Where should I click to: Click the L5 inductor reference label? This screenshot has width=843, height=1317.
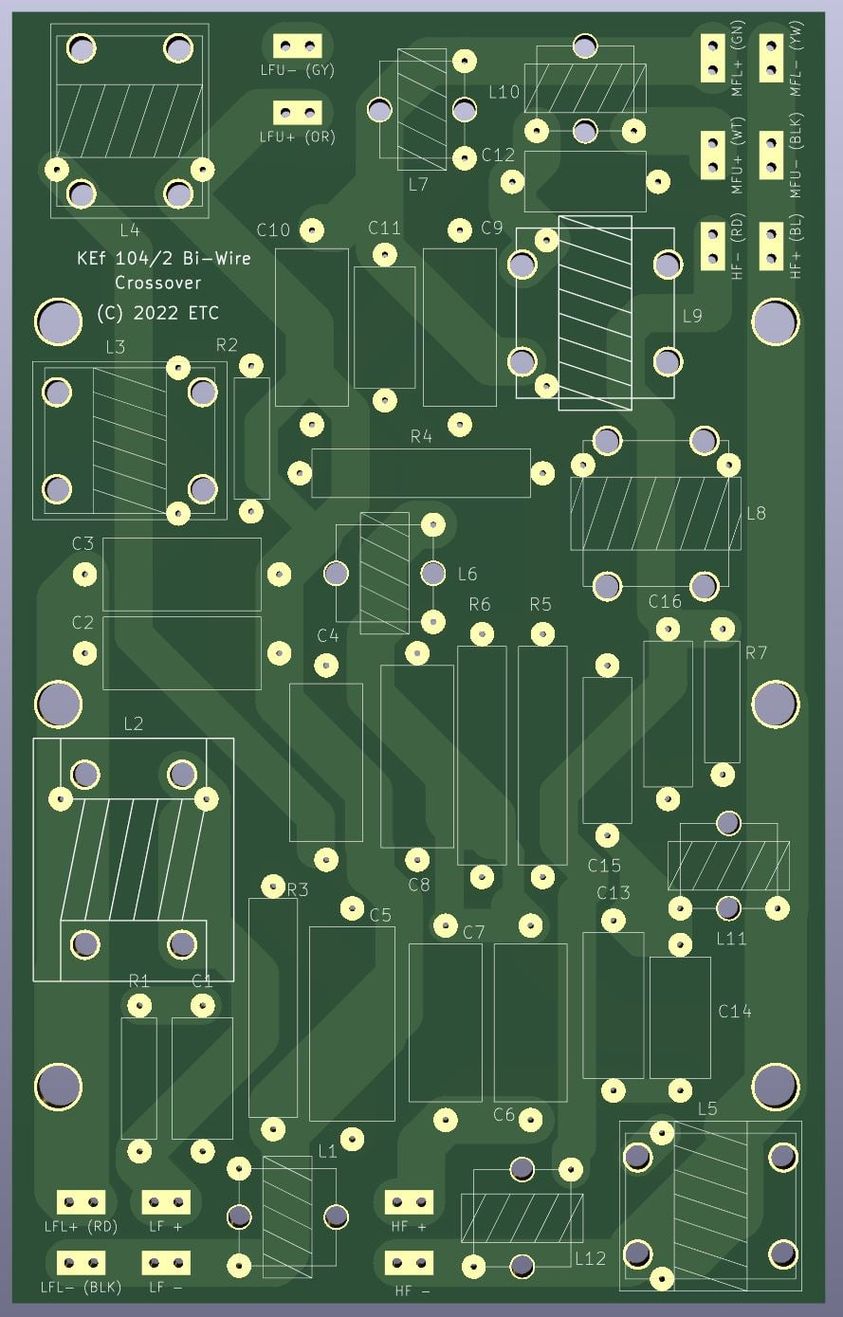(x=707, y=1109)
